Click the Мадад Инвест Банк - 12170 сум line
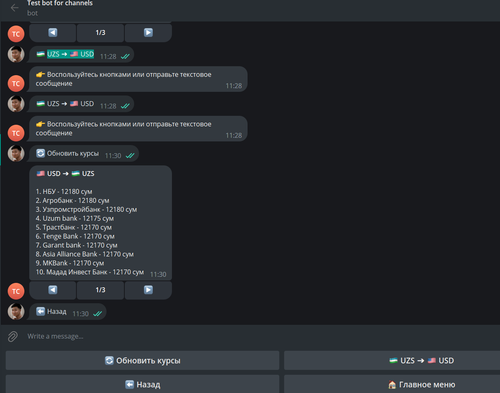Screen dimensions: 500x393 click(90, 272)
